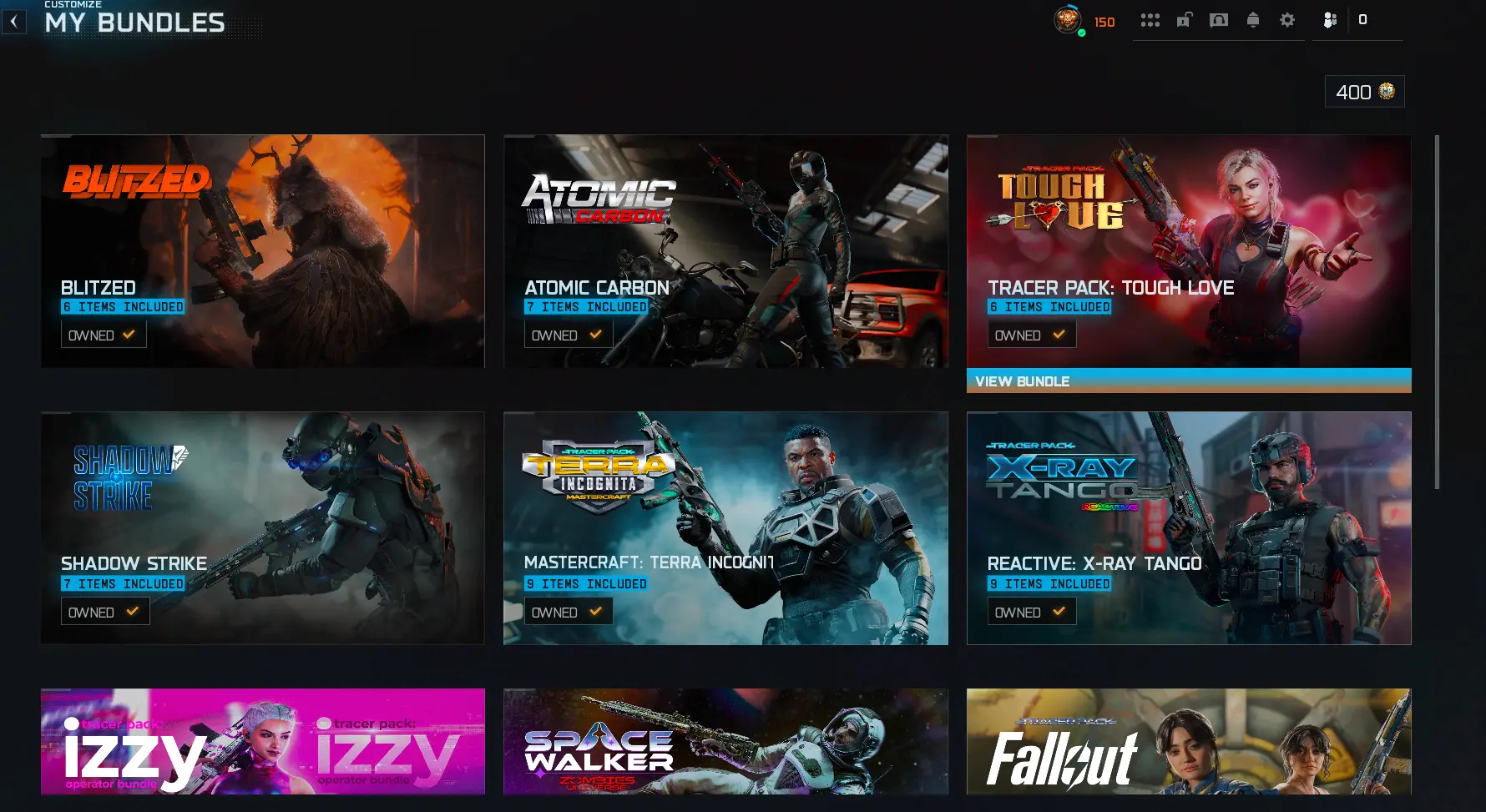Screen dimensions: 1486x812
Task: Click the SHADOW STRIKE title text
Action: pos(134,563)
